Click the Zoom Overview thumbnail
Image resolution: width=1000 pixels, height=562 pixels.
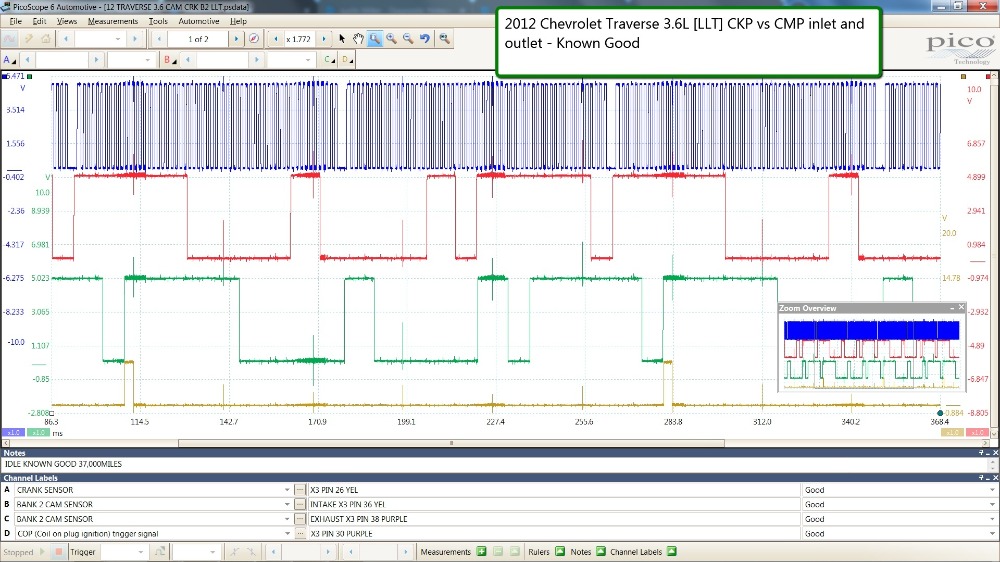tap(871, 355)
